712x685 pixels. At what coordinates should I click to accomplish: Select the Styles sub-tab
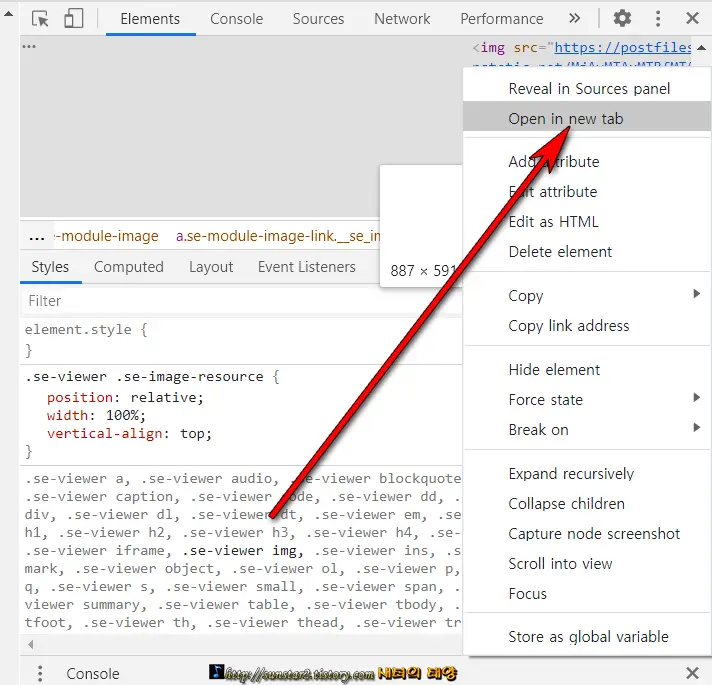tap(50, 267)
